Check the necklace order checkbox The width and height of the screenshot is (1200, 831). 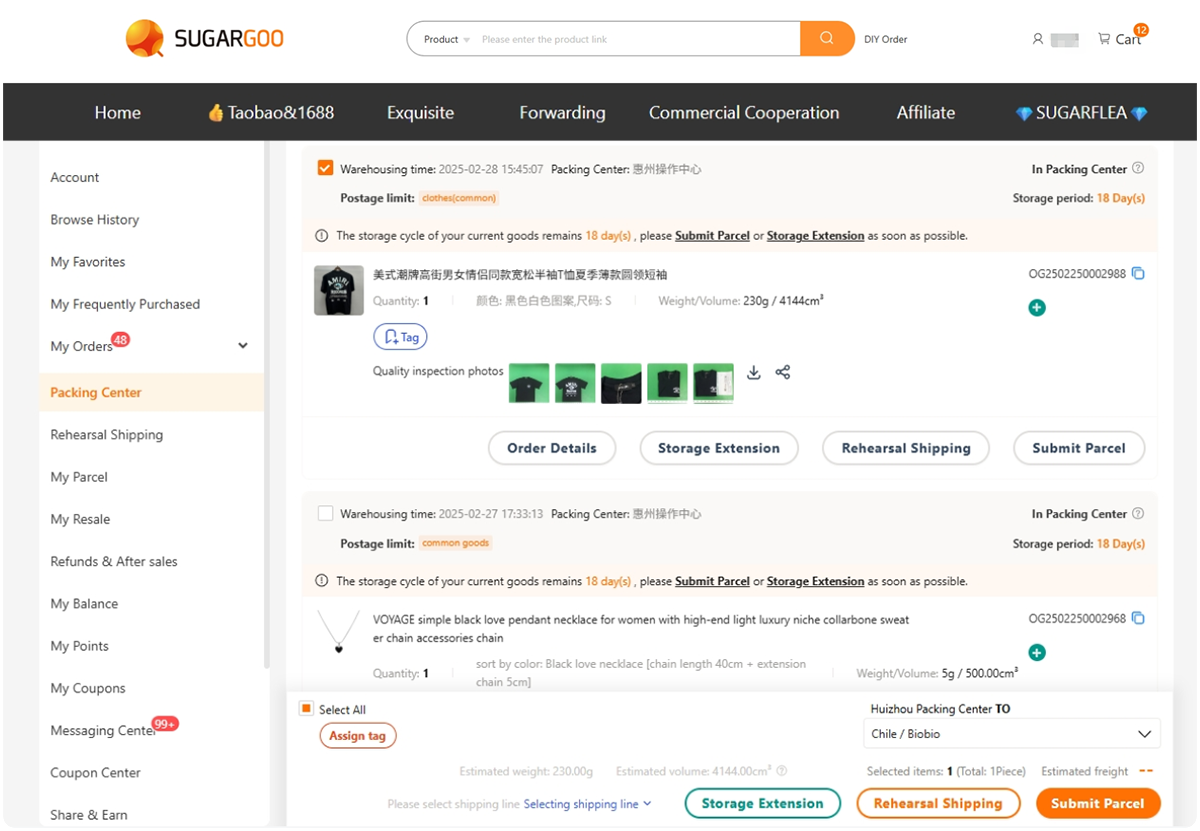coord(325,513)
